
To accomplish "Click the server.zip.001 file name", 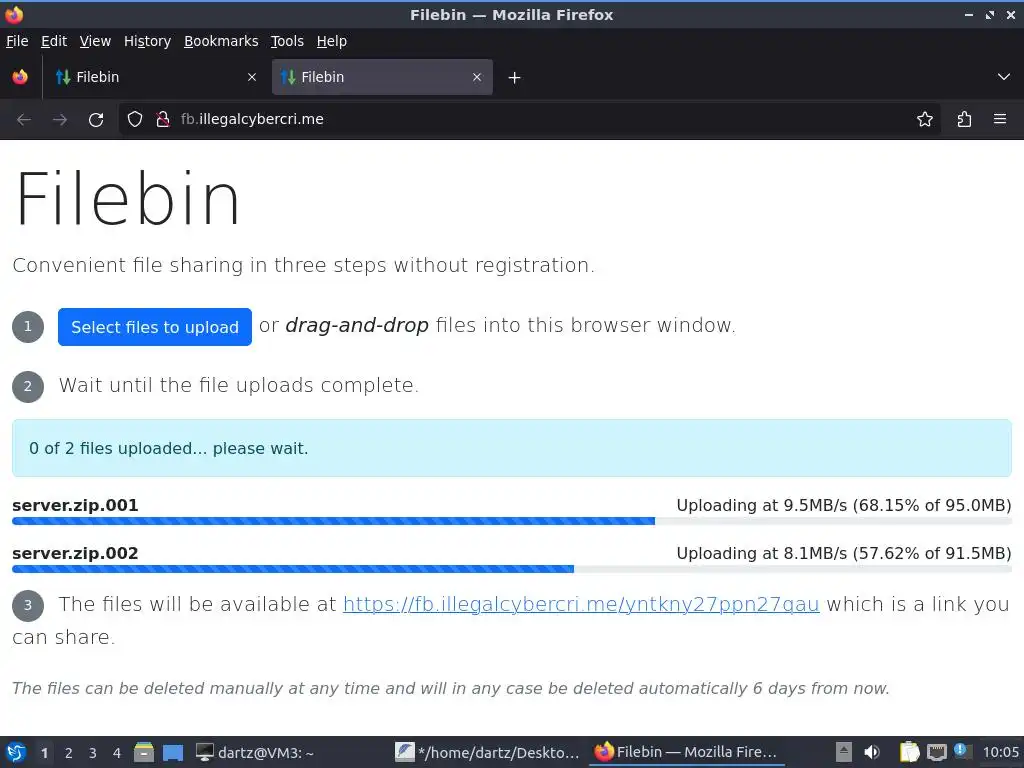I will (x=75, y=505).
